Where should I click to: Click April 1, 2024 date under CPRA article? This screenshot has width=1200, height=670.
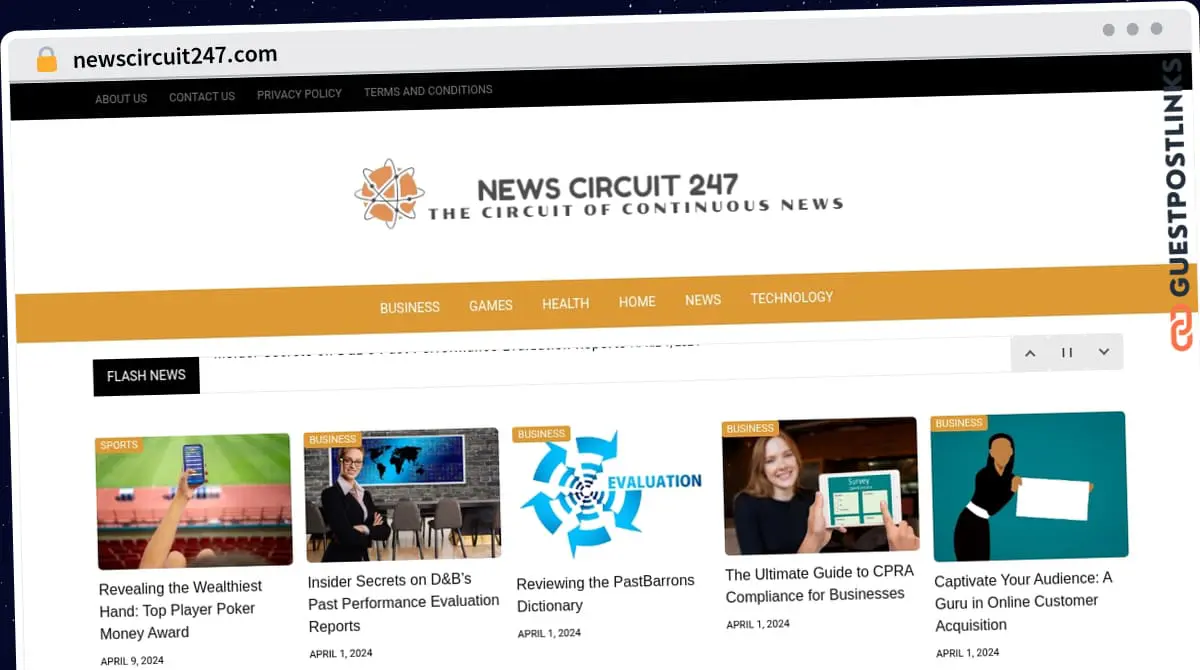pyautogui.click(x=758, y=624)
